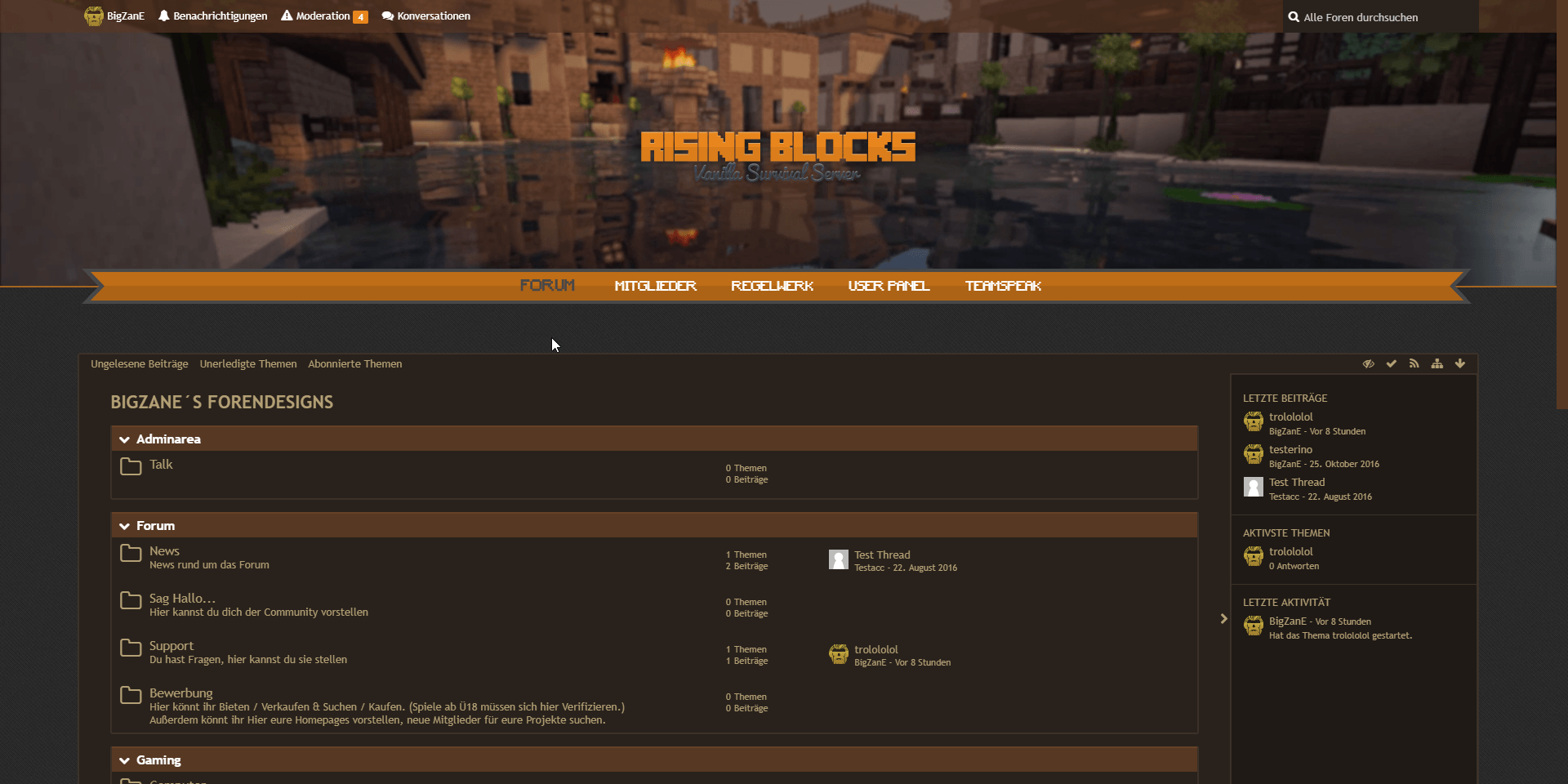The image size is (1568, 784).
Task: Open the TEAMSPEAK navigation tab
Action: [1003, 285]
